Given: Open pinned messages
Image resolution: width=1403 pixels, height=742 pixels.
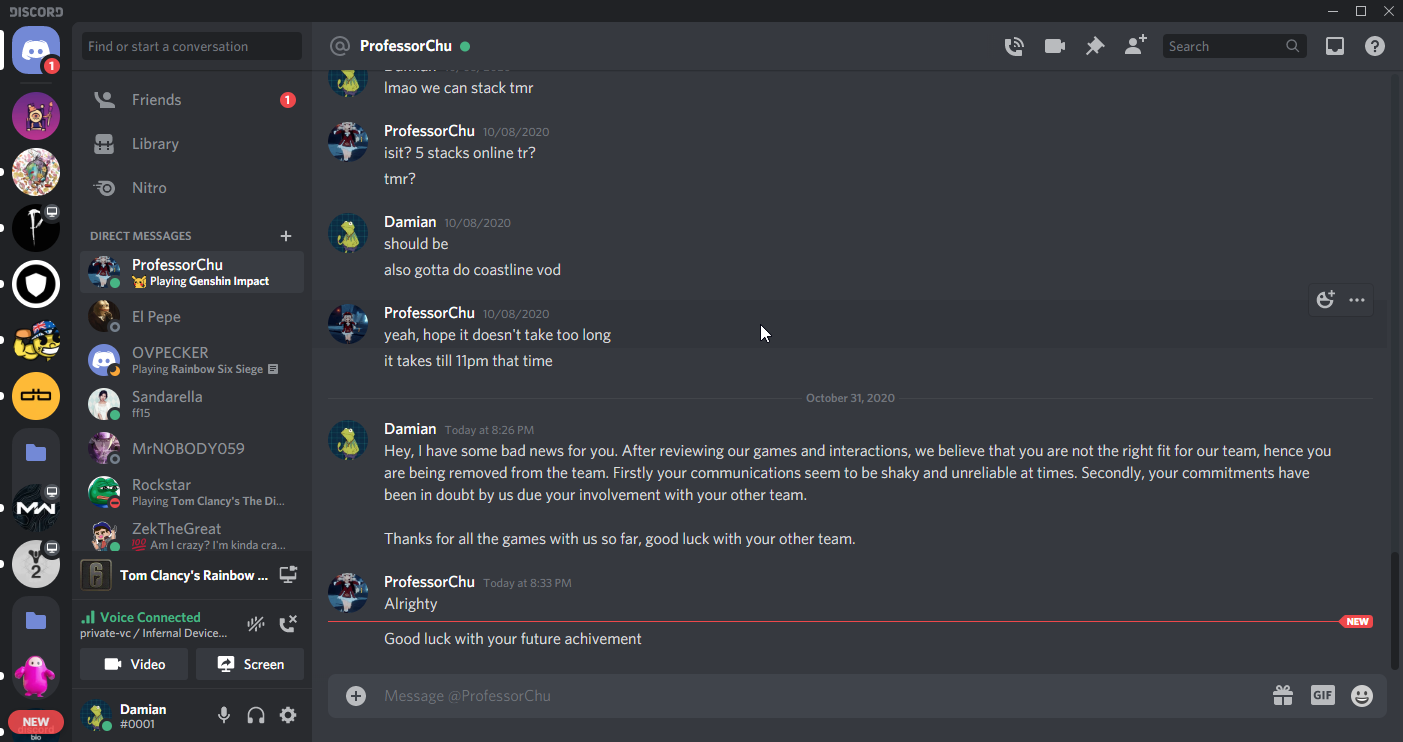Looking at the screenshot, I should click(1095, 46).
